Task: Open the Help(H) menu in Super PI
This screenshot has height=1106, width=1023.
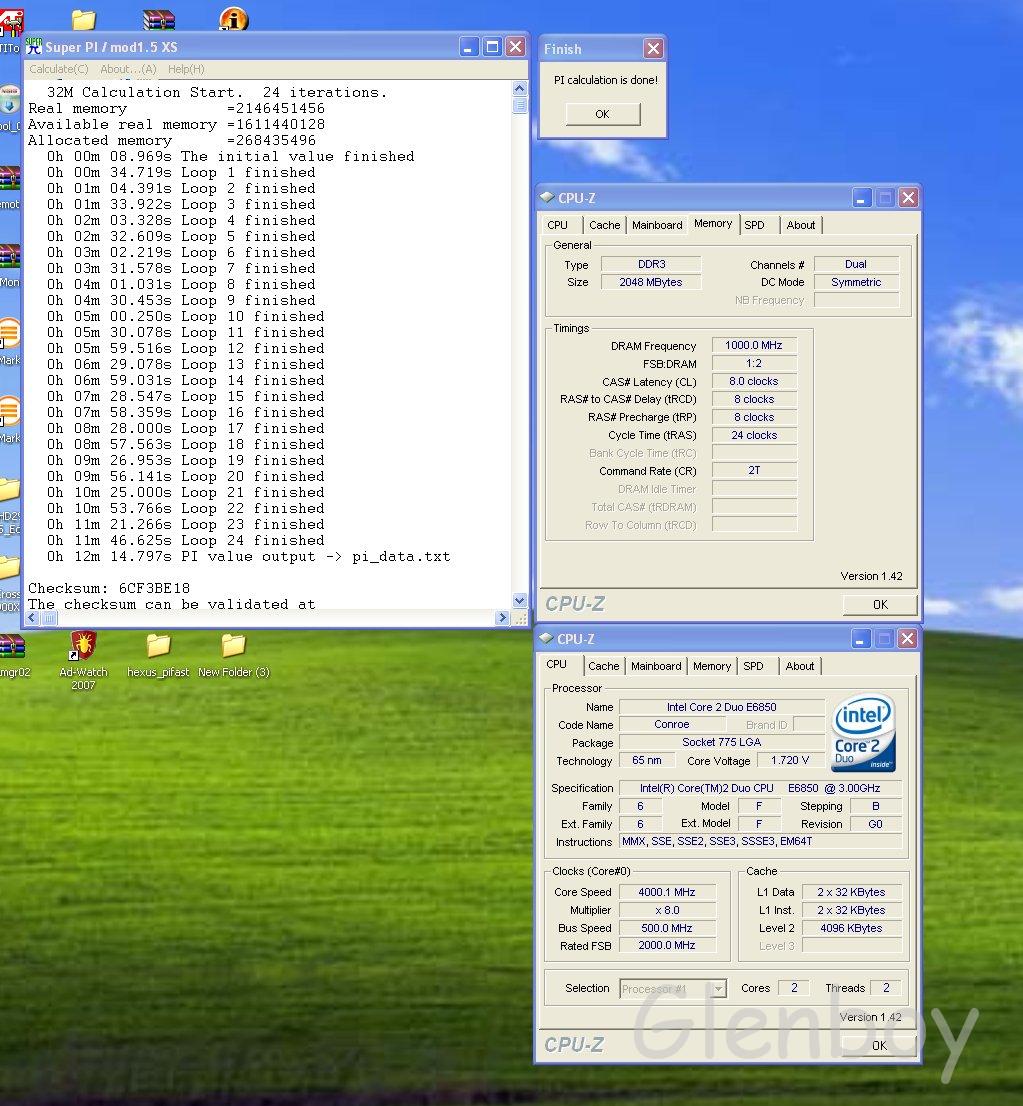Action: click(186, 69)
